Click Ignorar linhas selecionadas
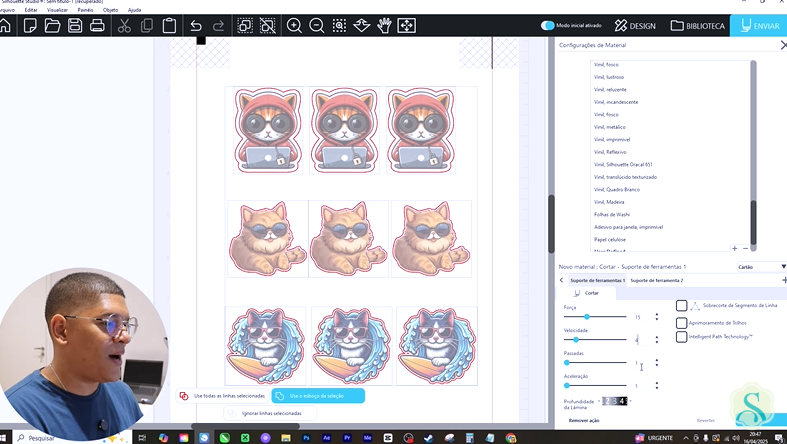Screen dimensions: 787x444 [270, 413]
